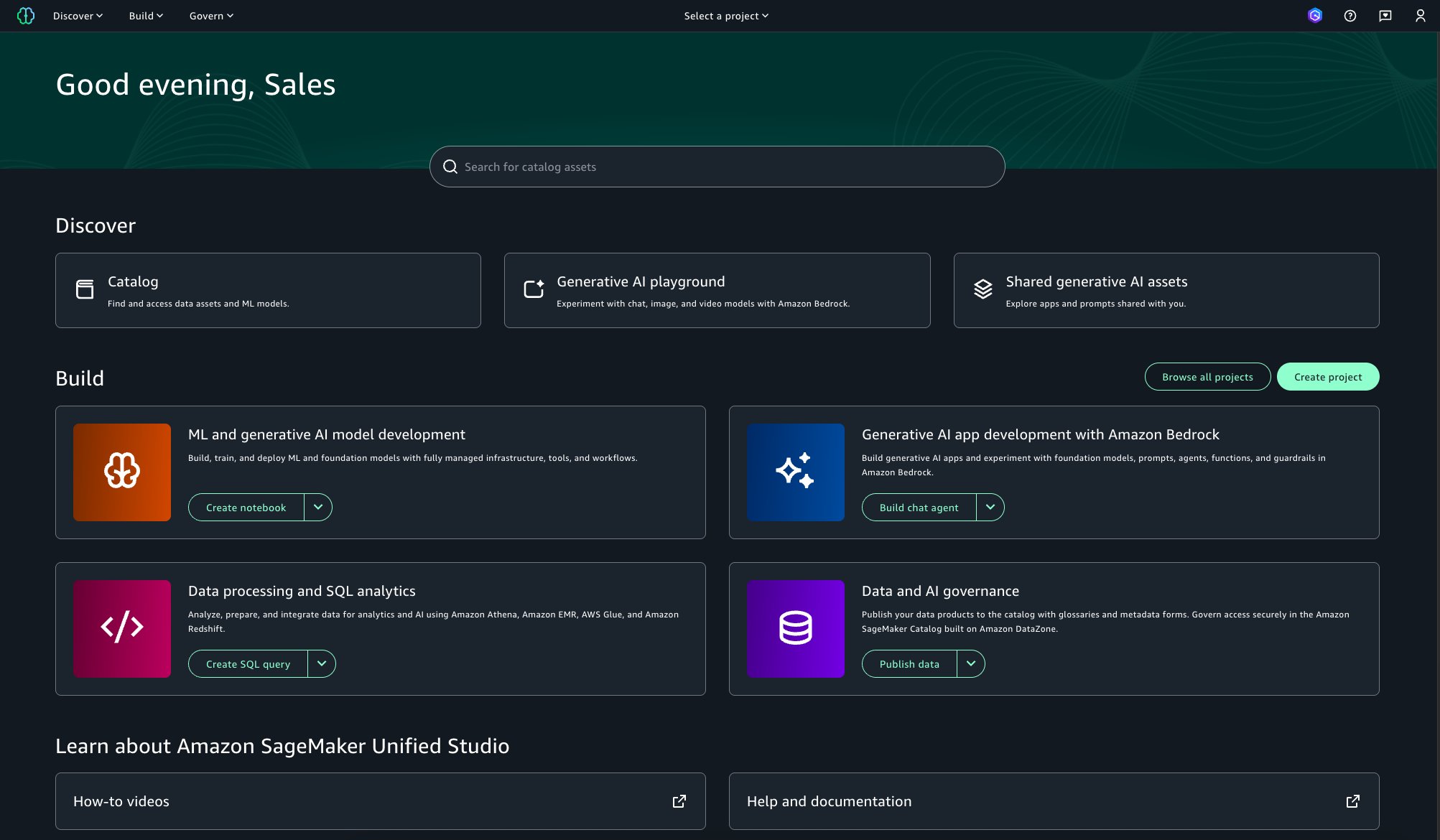
Task: Click the Create project button
Action: coord(1328,377)
